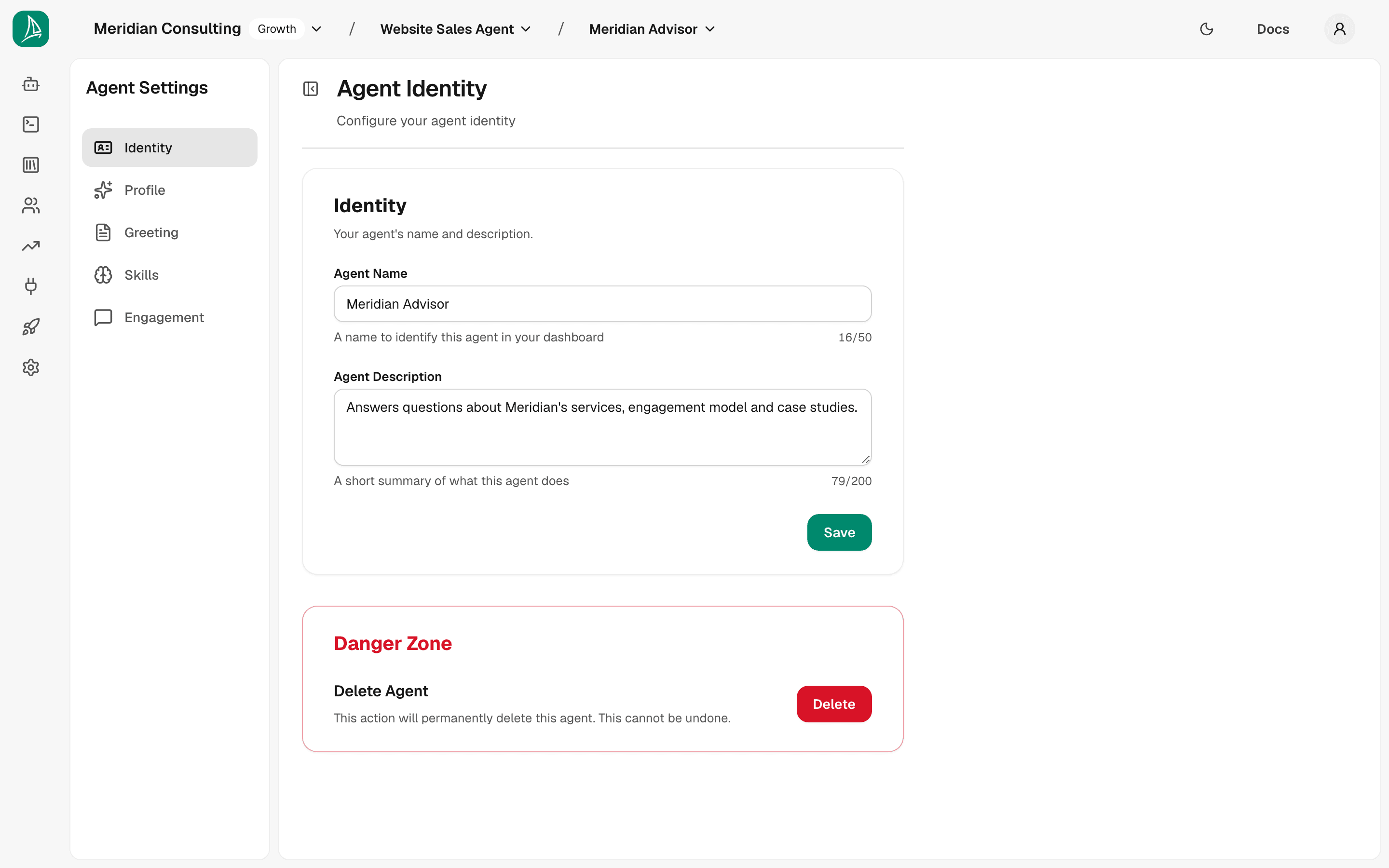Open the gear settings icon in left rail
The width and height of the screenshot is (1389, 868).
[x=31, y=367]
